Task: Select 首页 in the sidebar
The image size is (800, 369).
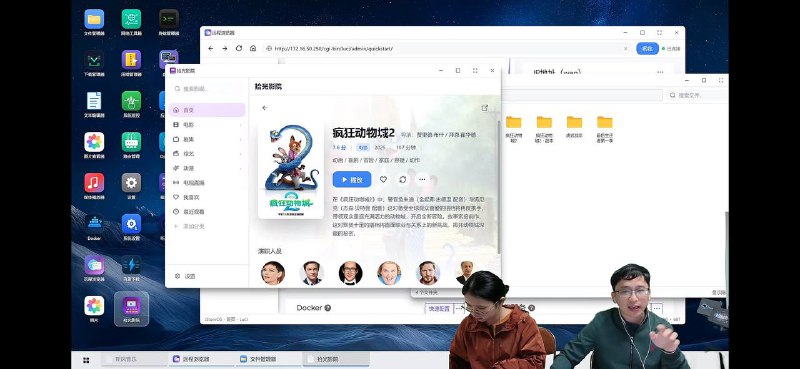Action: 207,110
